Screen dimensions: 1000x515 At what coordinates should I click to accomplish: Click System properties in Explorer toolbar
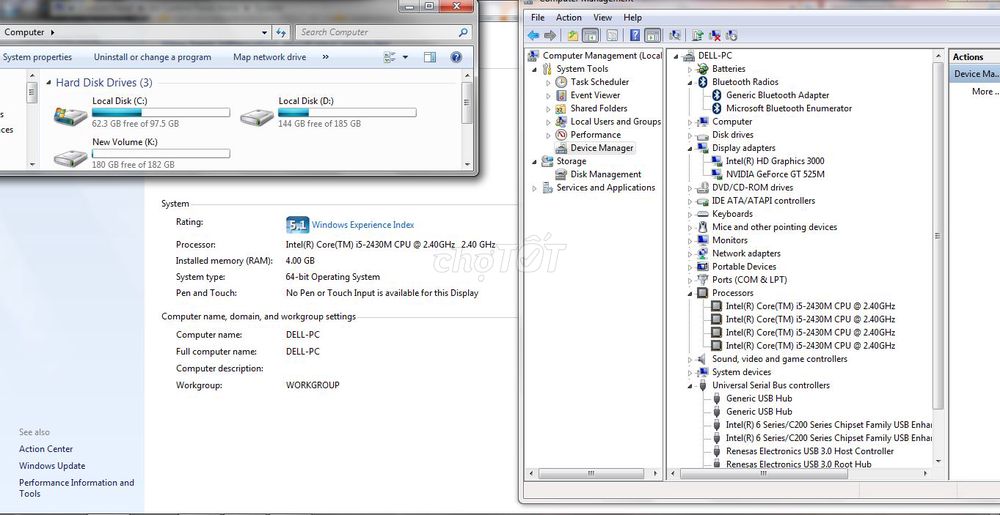[37, 57]
